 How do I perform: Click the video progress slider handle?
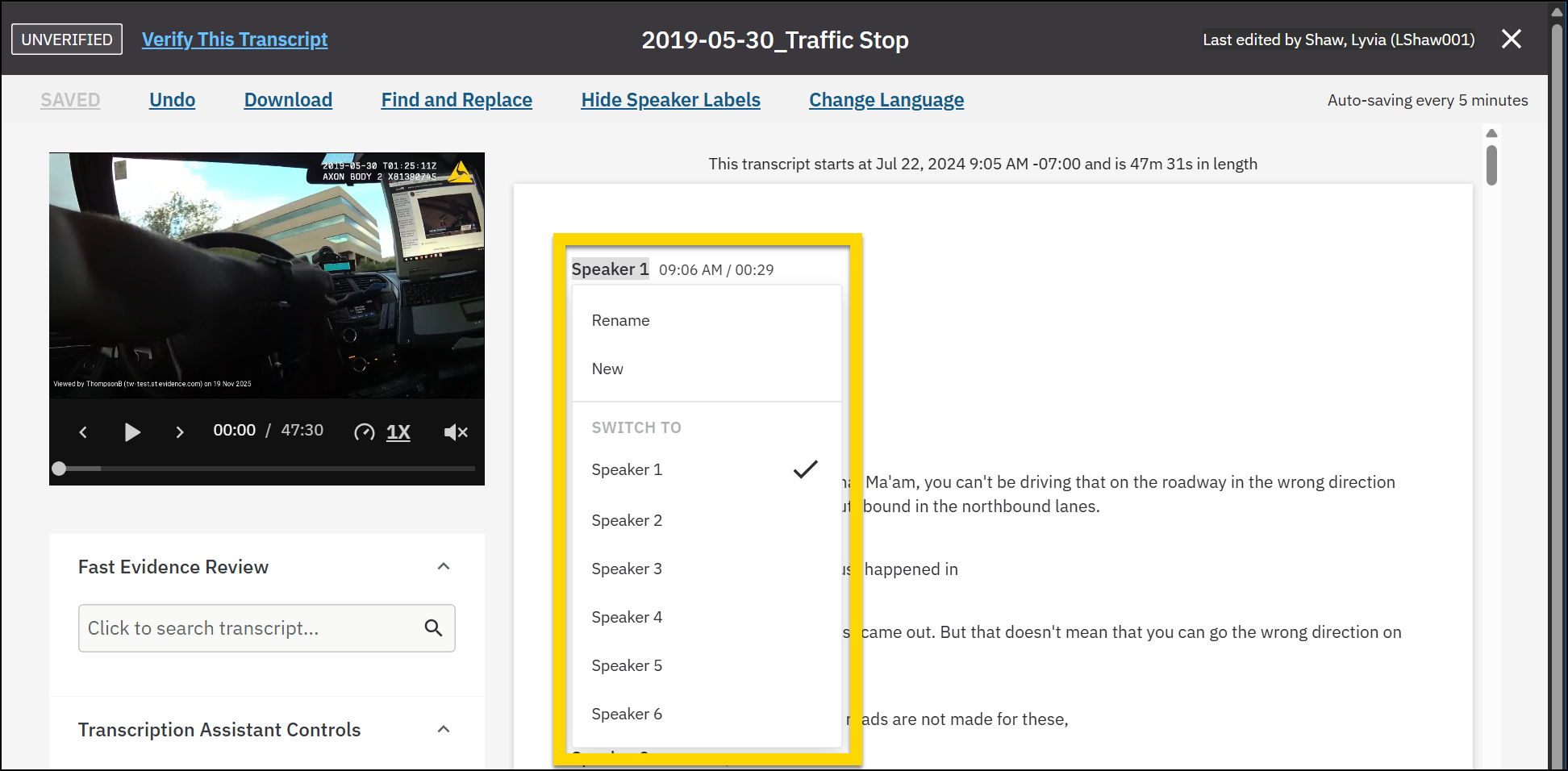59,469
